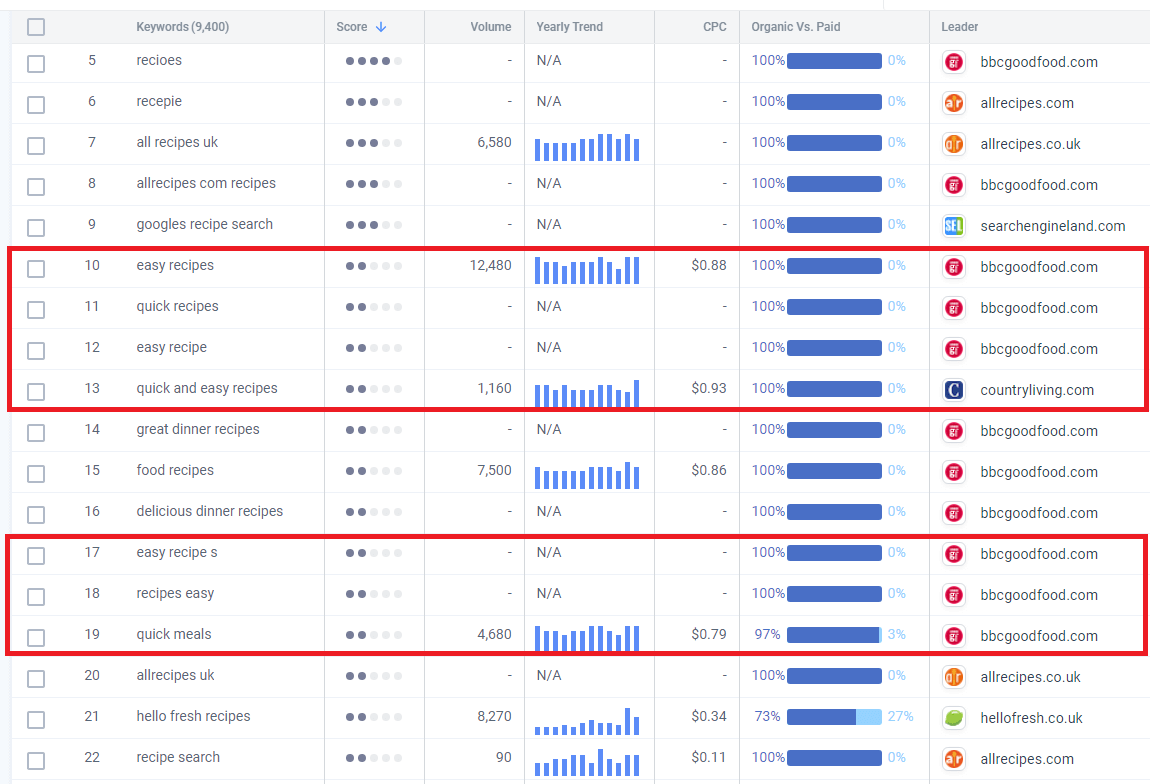Click the yearly trend chart for "food recipes"
Image resolution: width=1150 pixels, height=784 pixels.
coord(586,471)
